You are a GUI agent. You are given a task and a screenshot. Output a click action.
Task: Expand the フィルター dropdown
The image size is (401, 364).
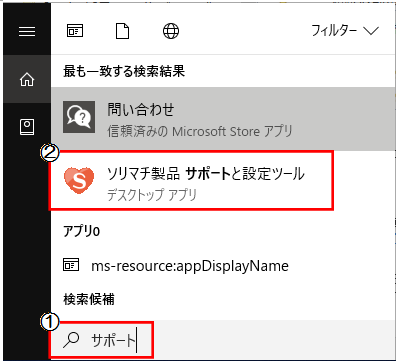(345, 31)
